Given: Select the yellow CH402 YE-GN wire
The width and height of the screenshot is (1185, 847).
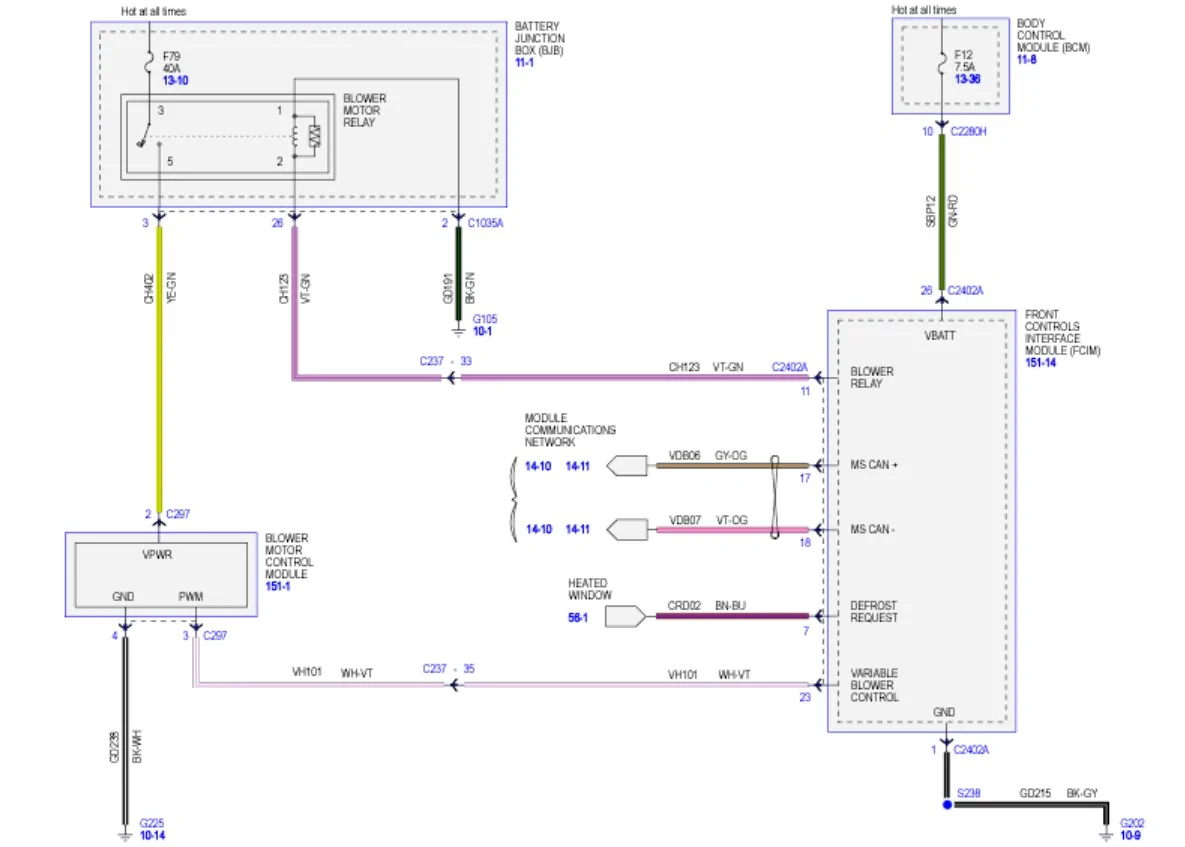Looking at the screenshot, I should coord(159,369).
